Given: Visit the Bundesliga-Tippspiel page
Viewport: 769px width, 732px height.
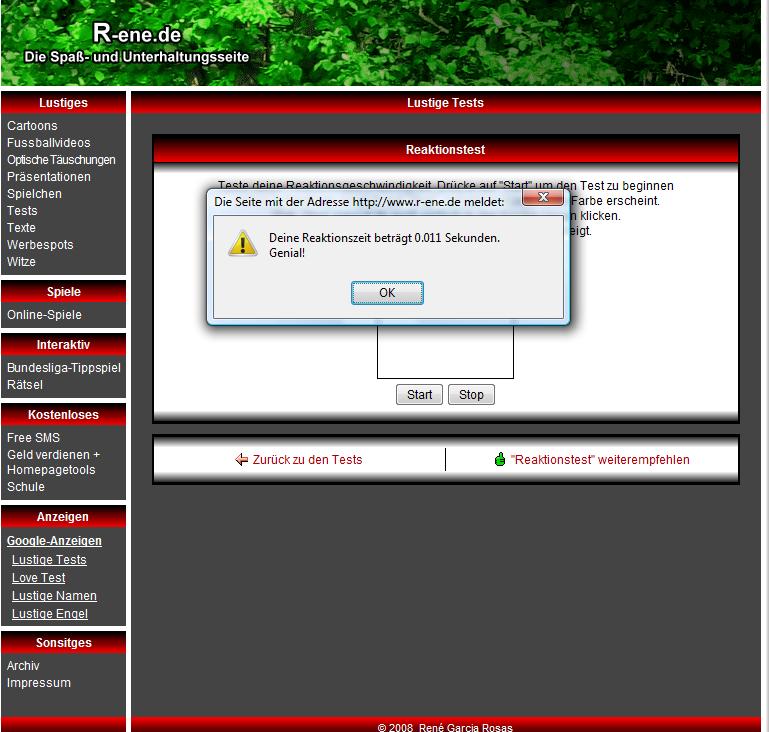Looking at the screenshot, I should coord(63,368).
